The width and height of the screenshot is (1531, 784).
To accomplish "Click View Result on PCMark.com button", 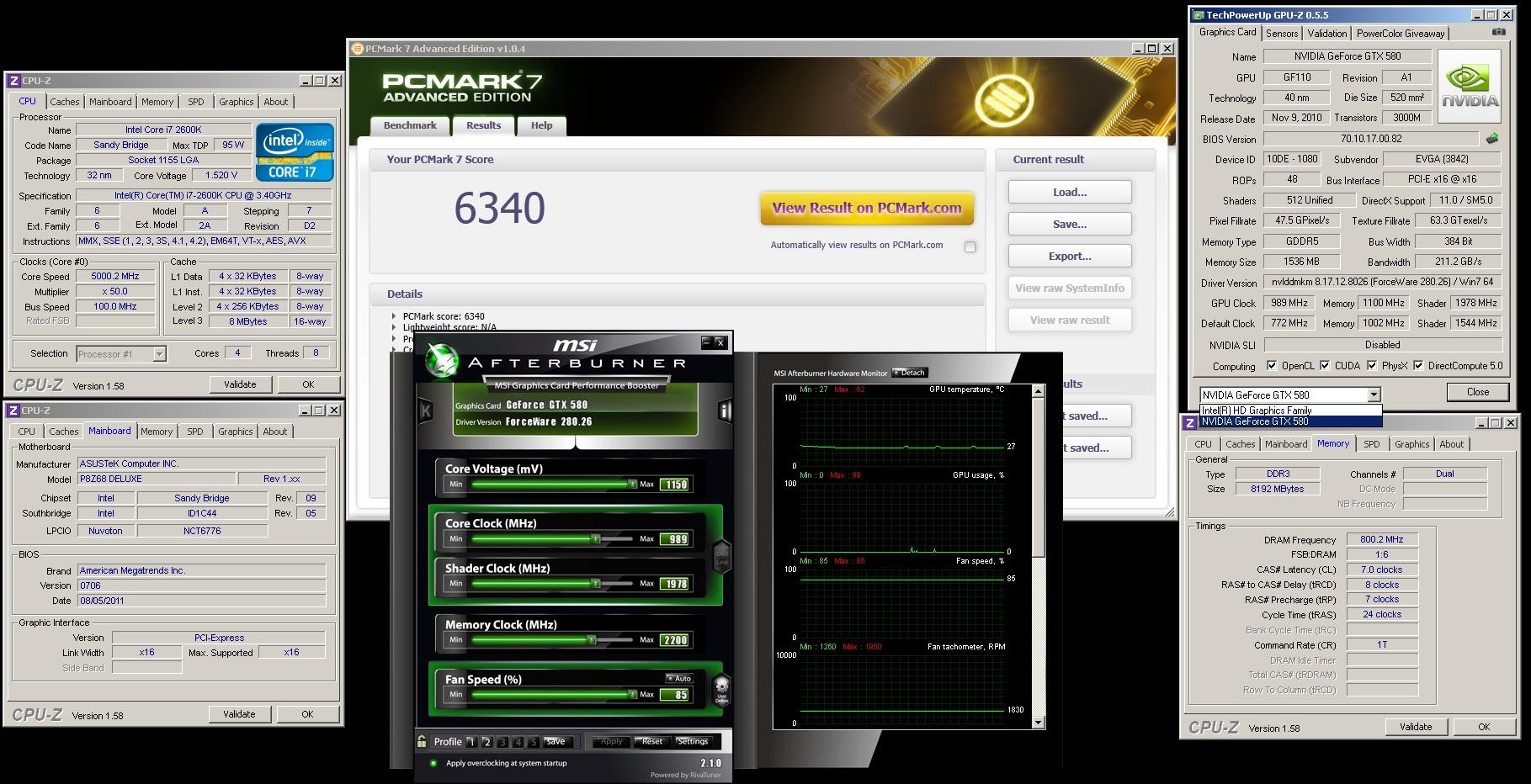I will pyautogui.click(x=867, y=209).
